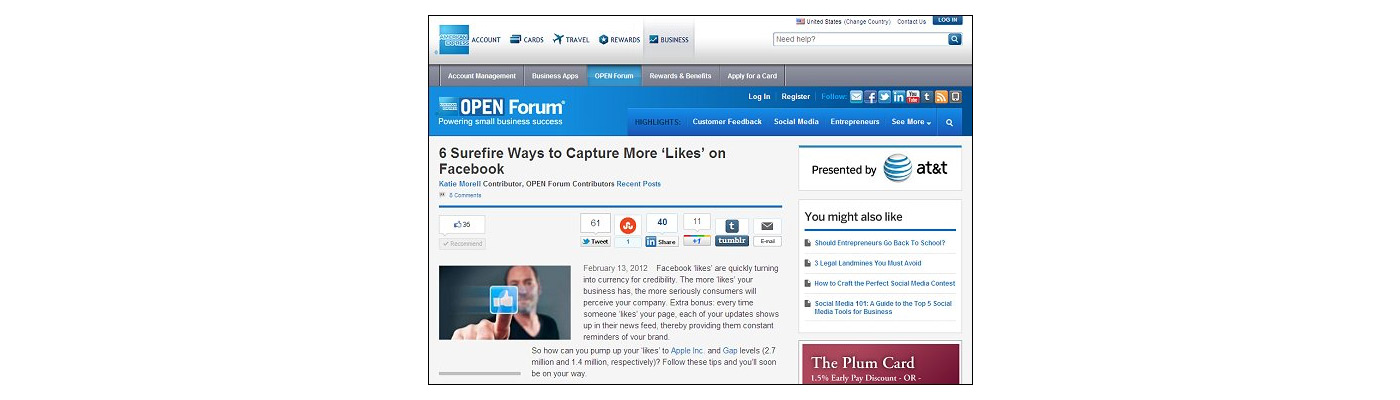Open the Account section icon
1400x400 pixels.
tap(485, 40)
